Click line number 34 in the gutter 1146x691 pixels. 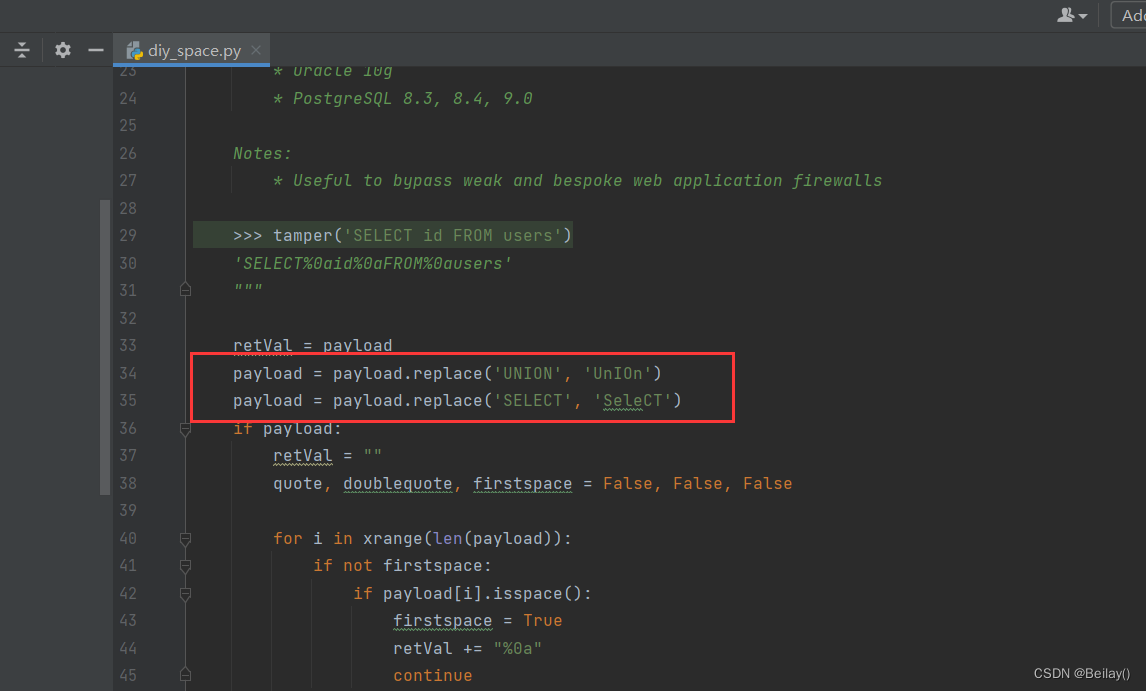(x=128, y=374)
